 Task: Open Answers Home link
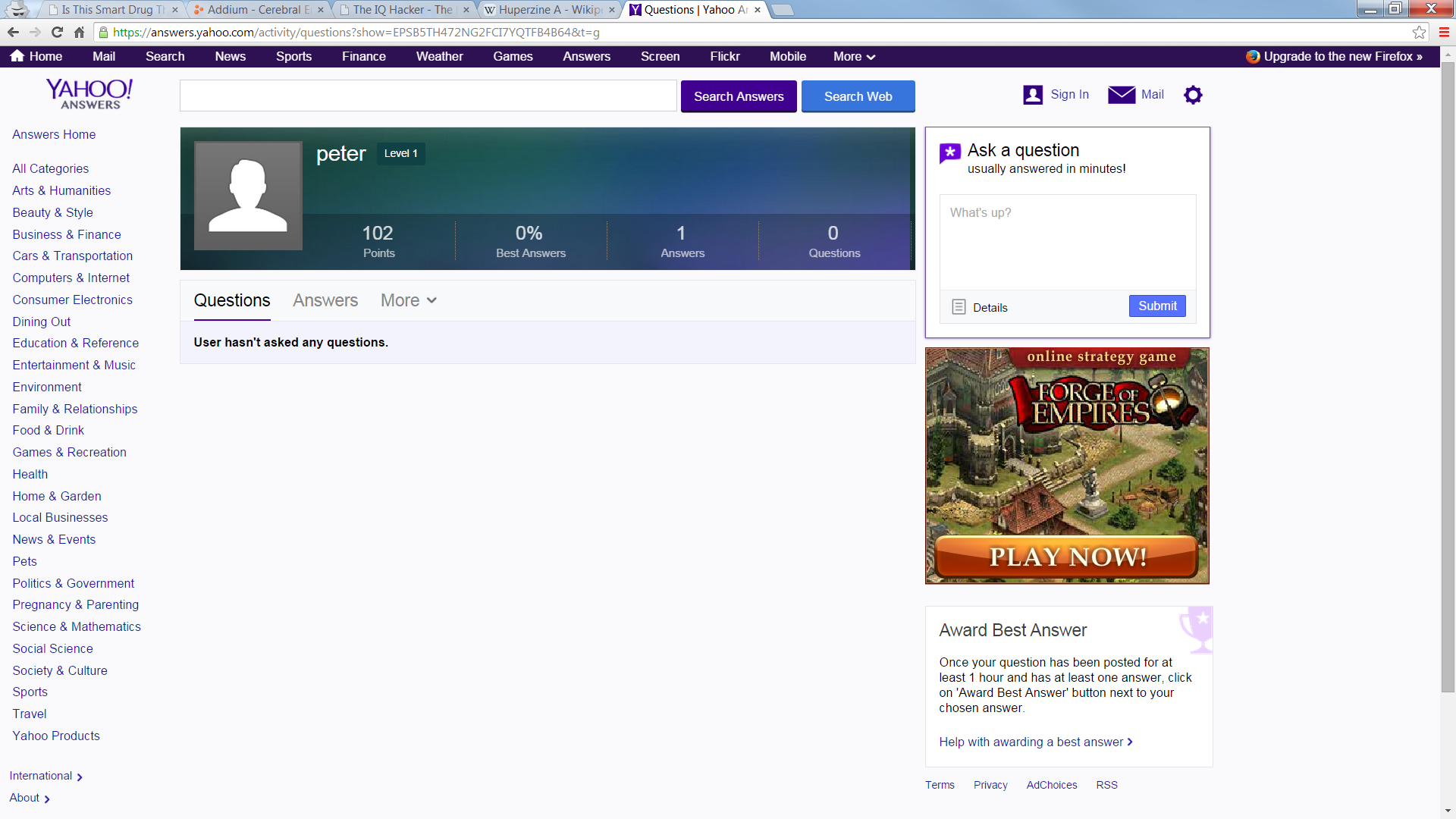(54, 134)
